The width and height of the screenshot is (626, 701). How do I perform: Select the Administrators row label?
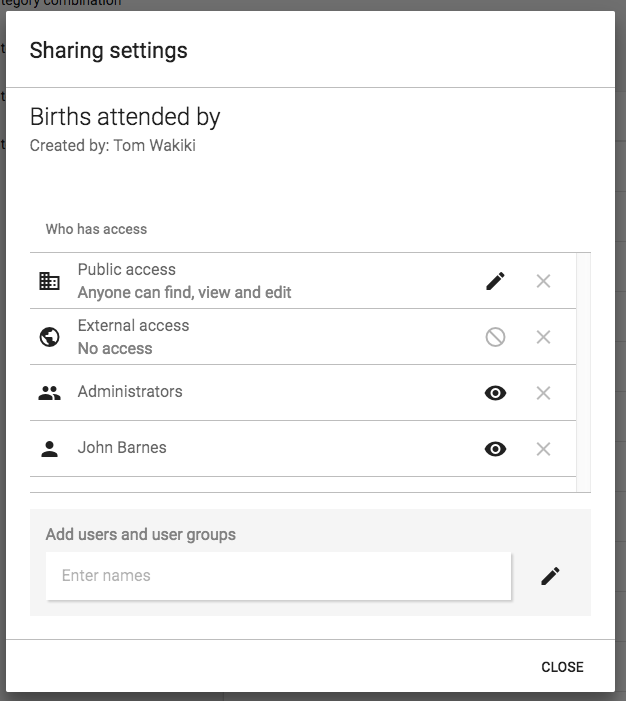(130, 392)
